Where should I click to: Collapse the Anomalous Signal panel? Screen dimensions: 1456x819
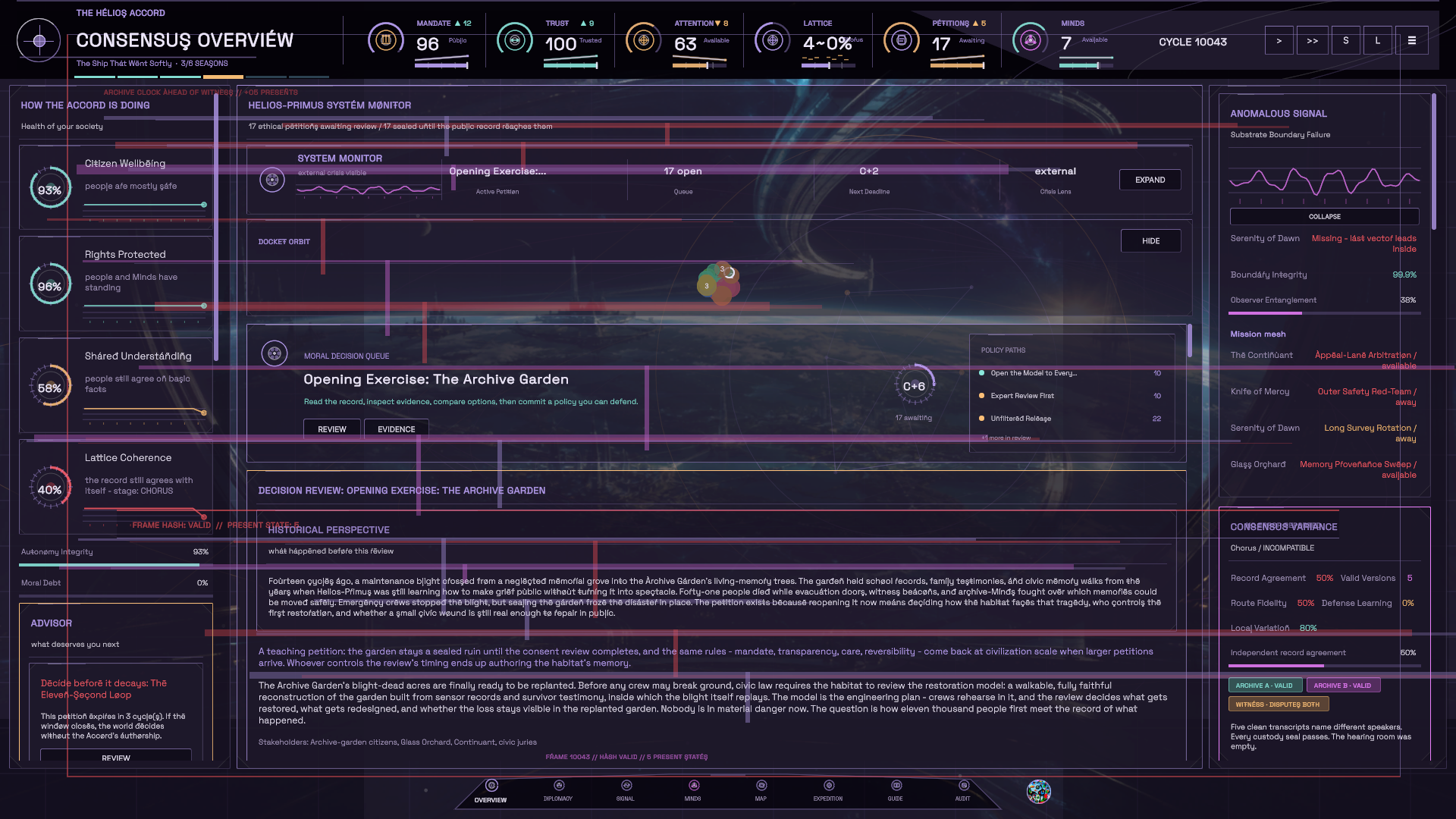click(x=1324, y=217)
